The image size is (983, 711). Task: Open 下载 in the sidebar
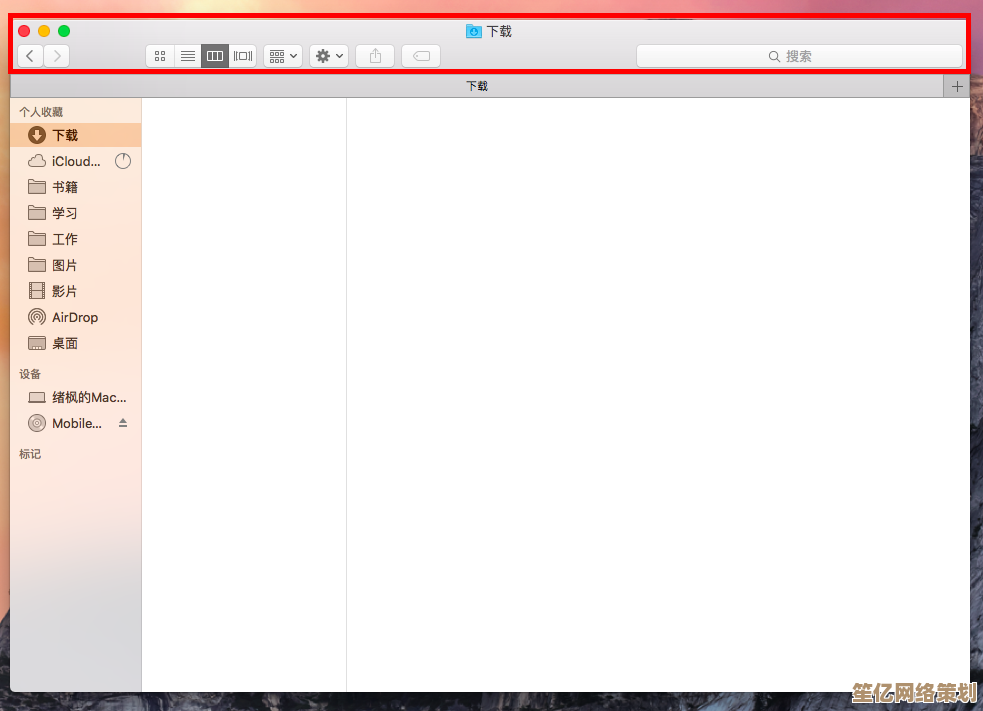coord(65,135)
